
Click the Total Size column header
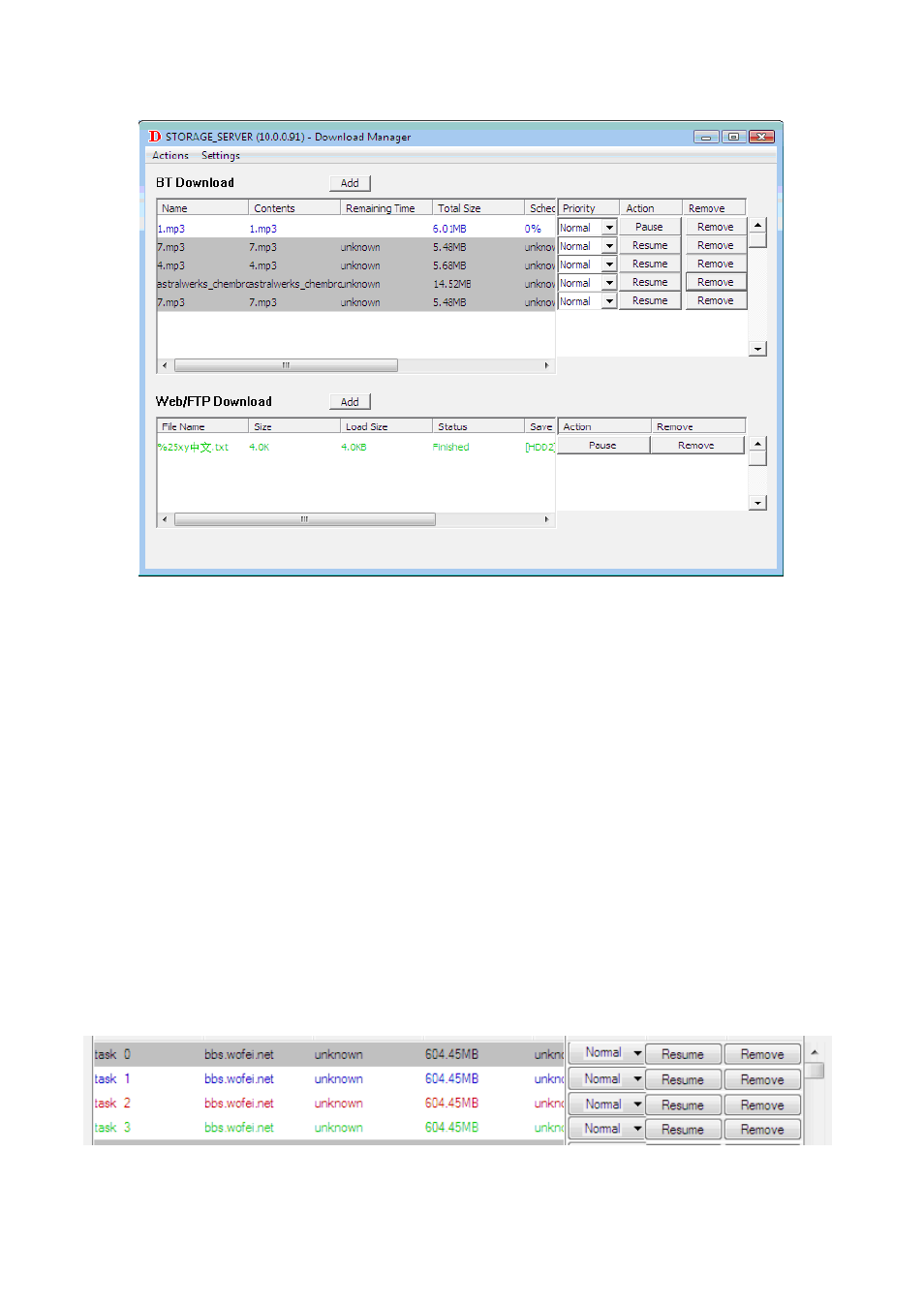click(x=478, y=208)
